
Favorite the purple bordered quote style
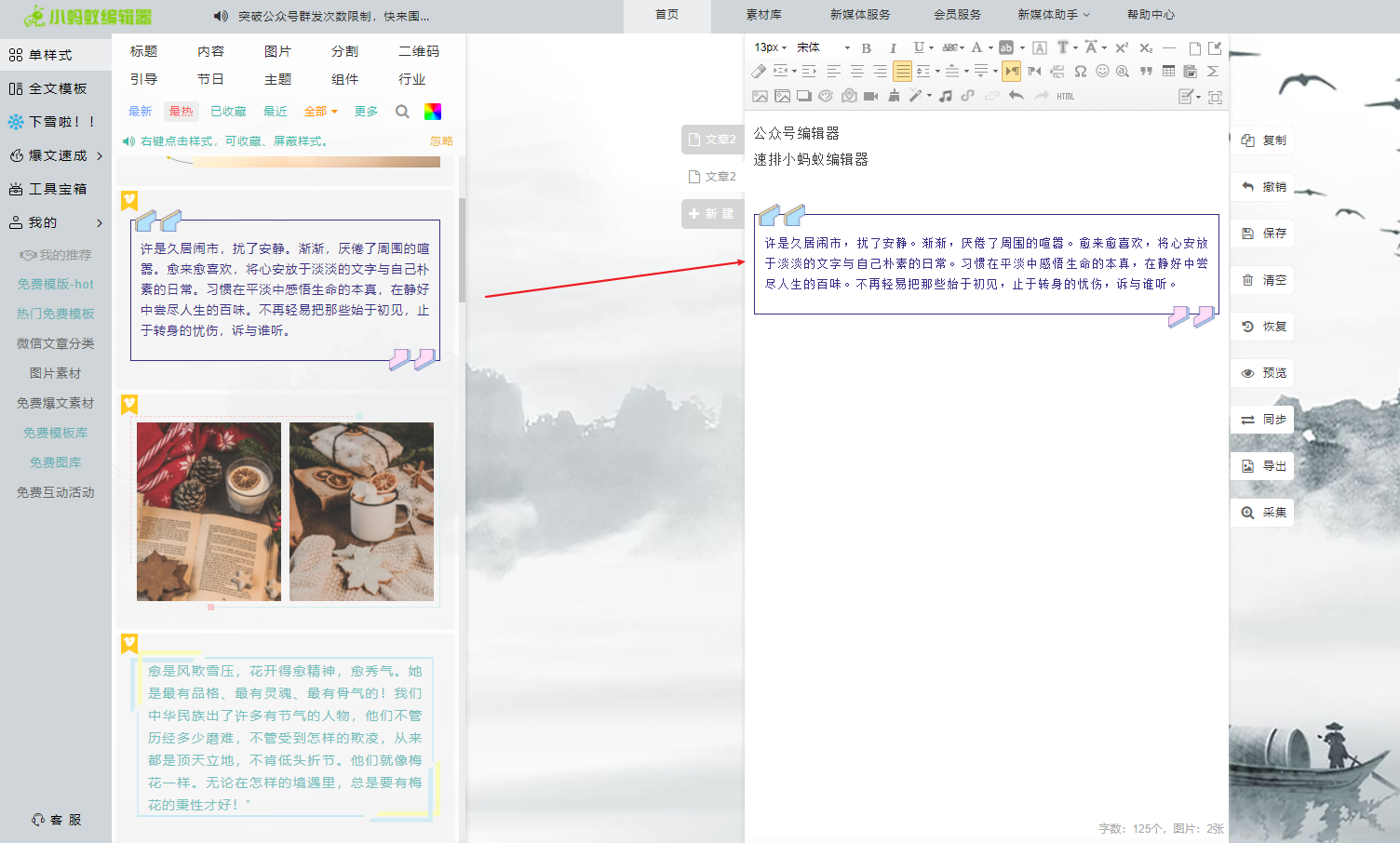129,200
